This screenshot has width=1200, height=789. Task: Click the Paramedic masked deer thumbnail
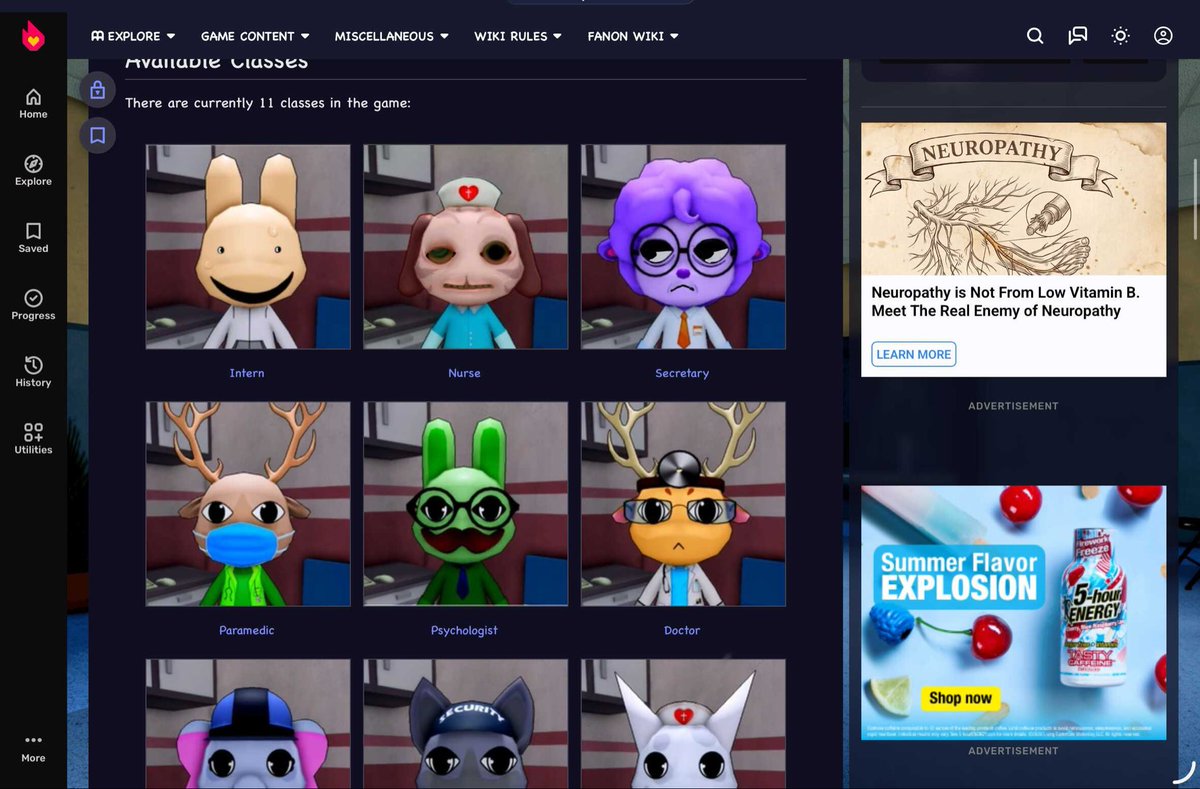pos(248,504)
